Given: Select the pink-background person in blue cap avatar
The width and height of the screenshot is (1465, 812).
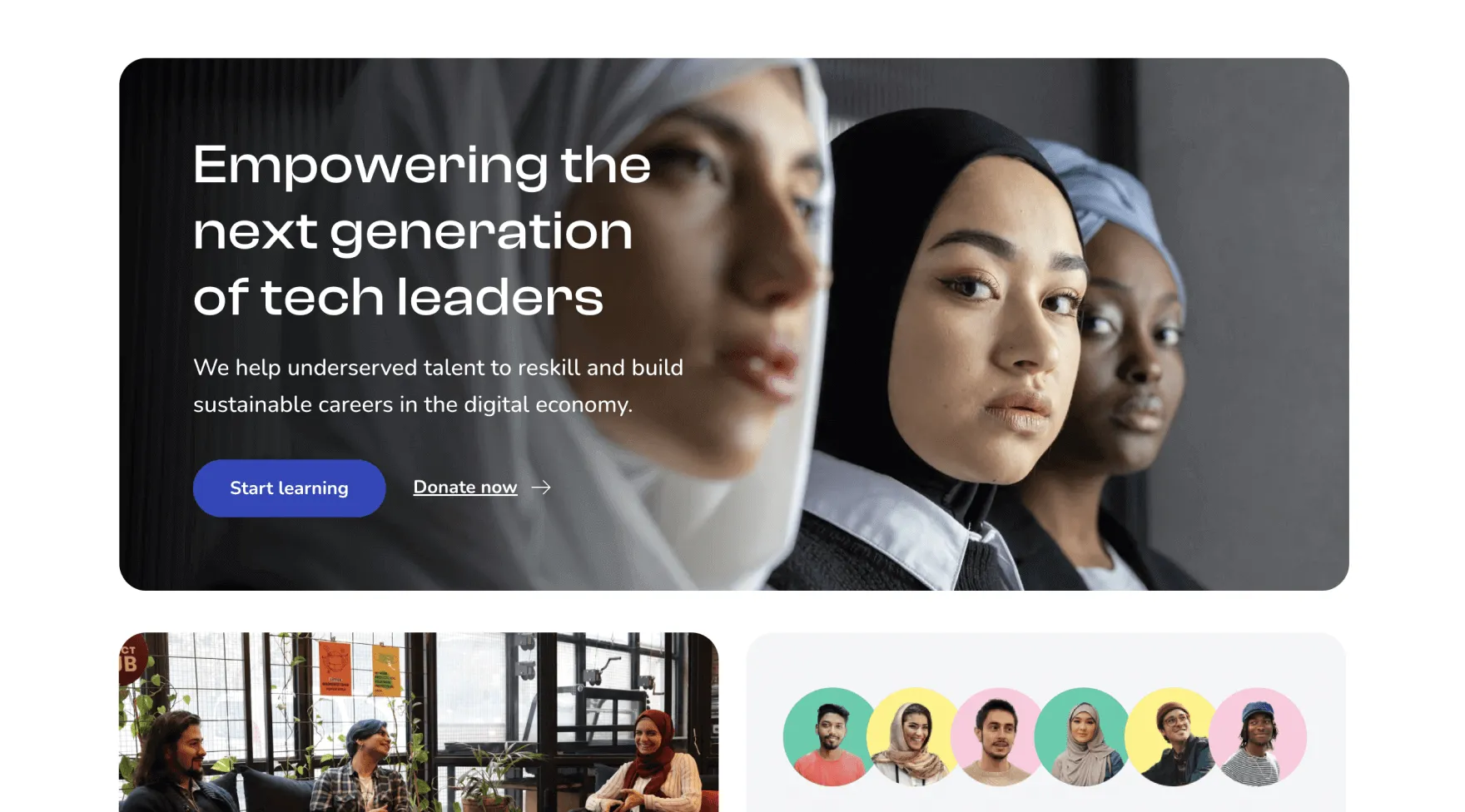Looking at the screenshot, I should tap(1258, 737).
